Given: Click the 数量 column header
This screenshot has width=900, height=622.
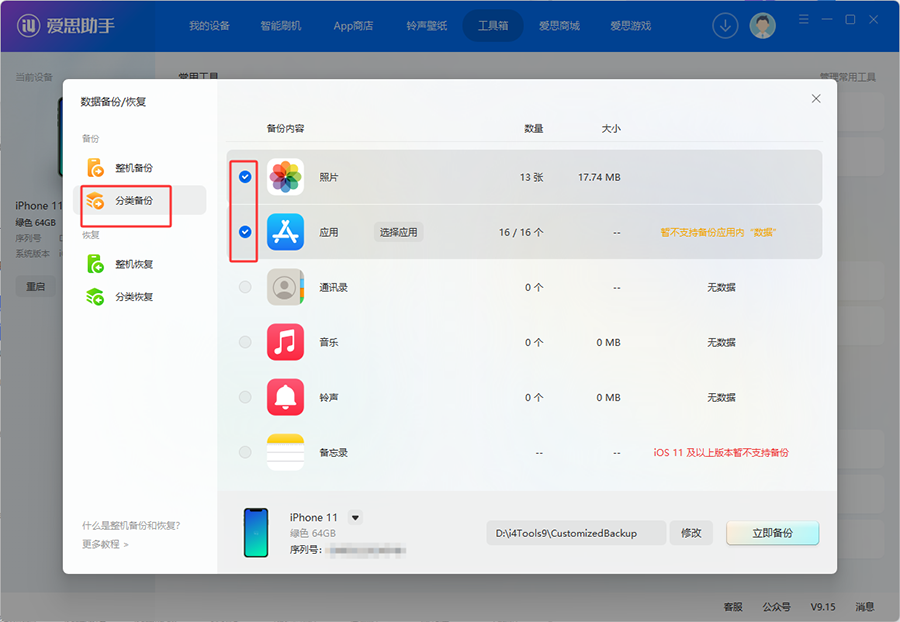Looking at the screenshot, I should 534,129.
